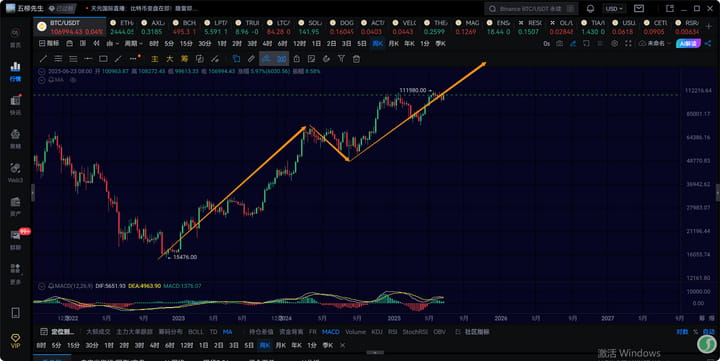Toggle the MACD indicator in bottom bar
720x361 pixels.
pos(331,332)
